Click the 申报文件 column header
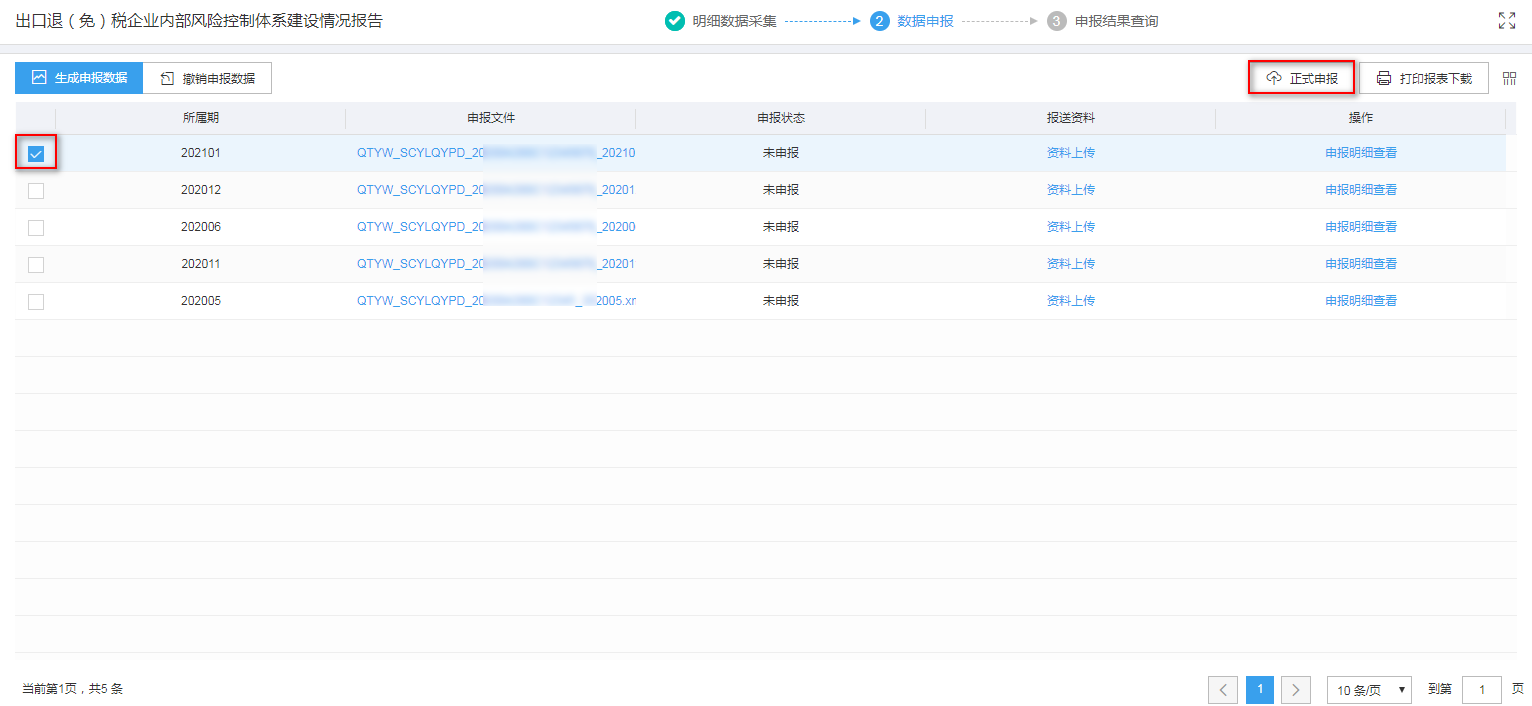This screenshot has height=706, width=1532. point(491,118)
